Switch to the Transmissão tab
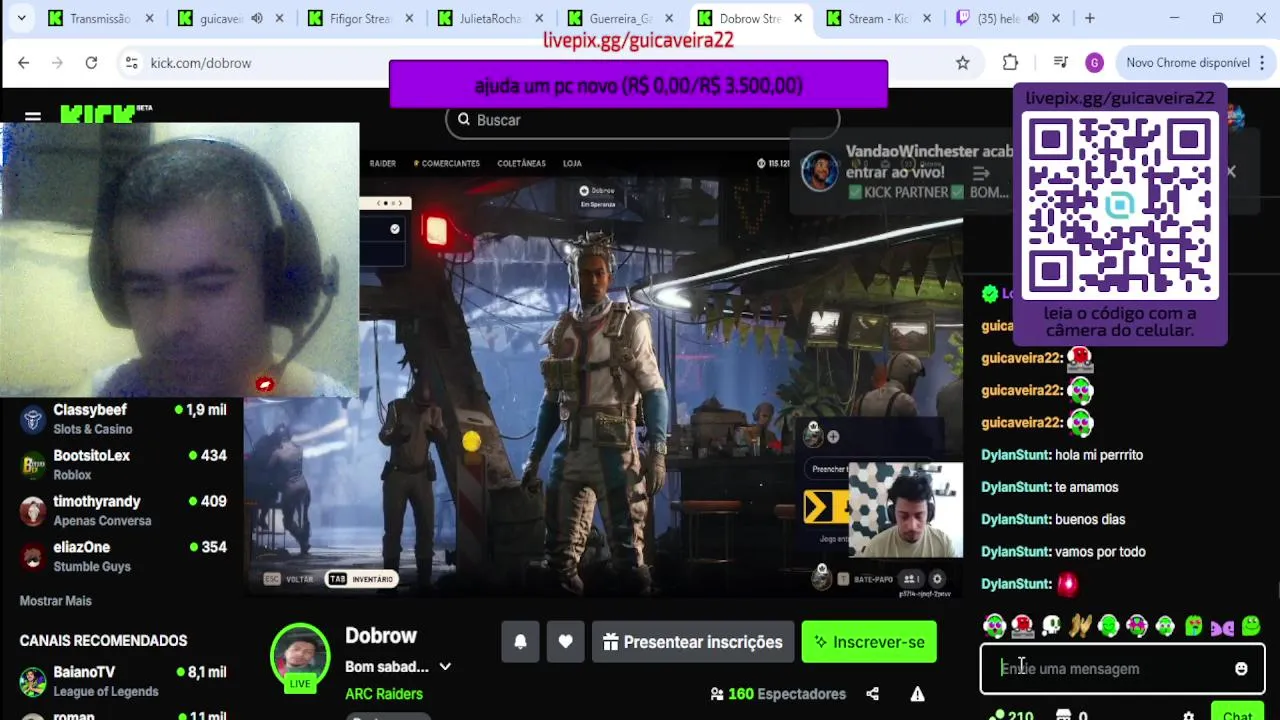 click(100, 18)
